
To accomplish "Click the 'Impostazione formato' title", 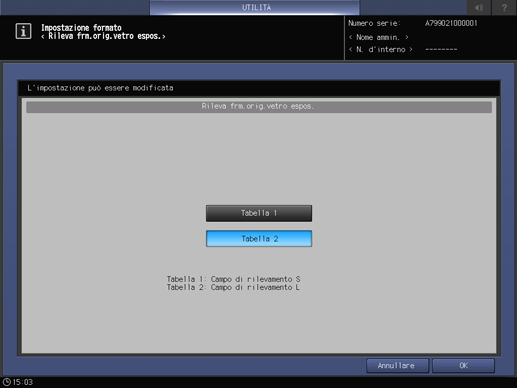I will click(x=81, y=28).
